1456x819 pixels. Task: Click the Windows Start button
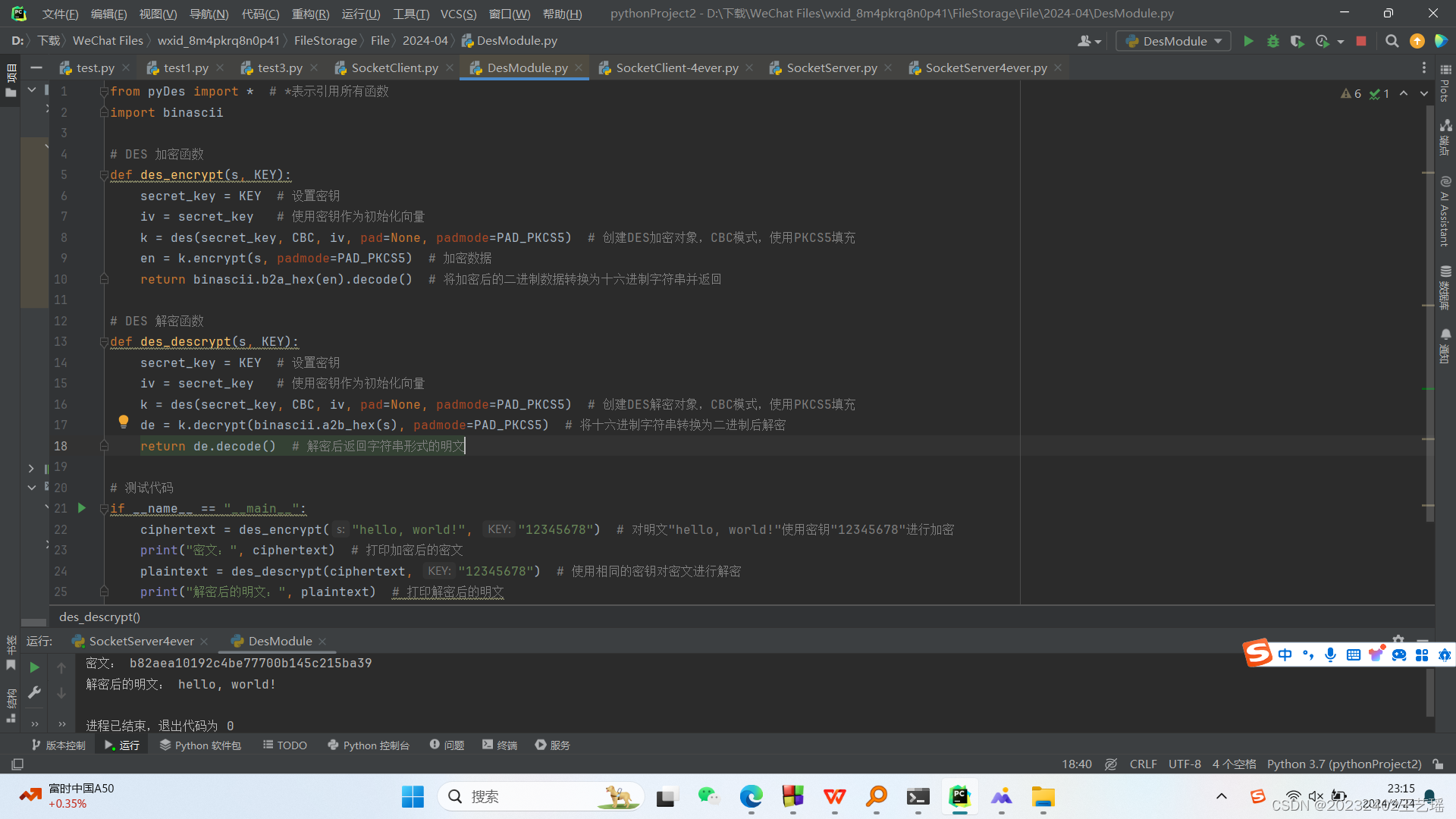413,796
